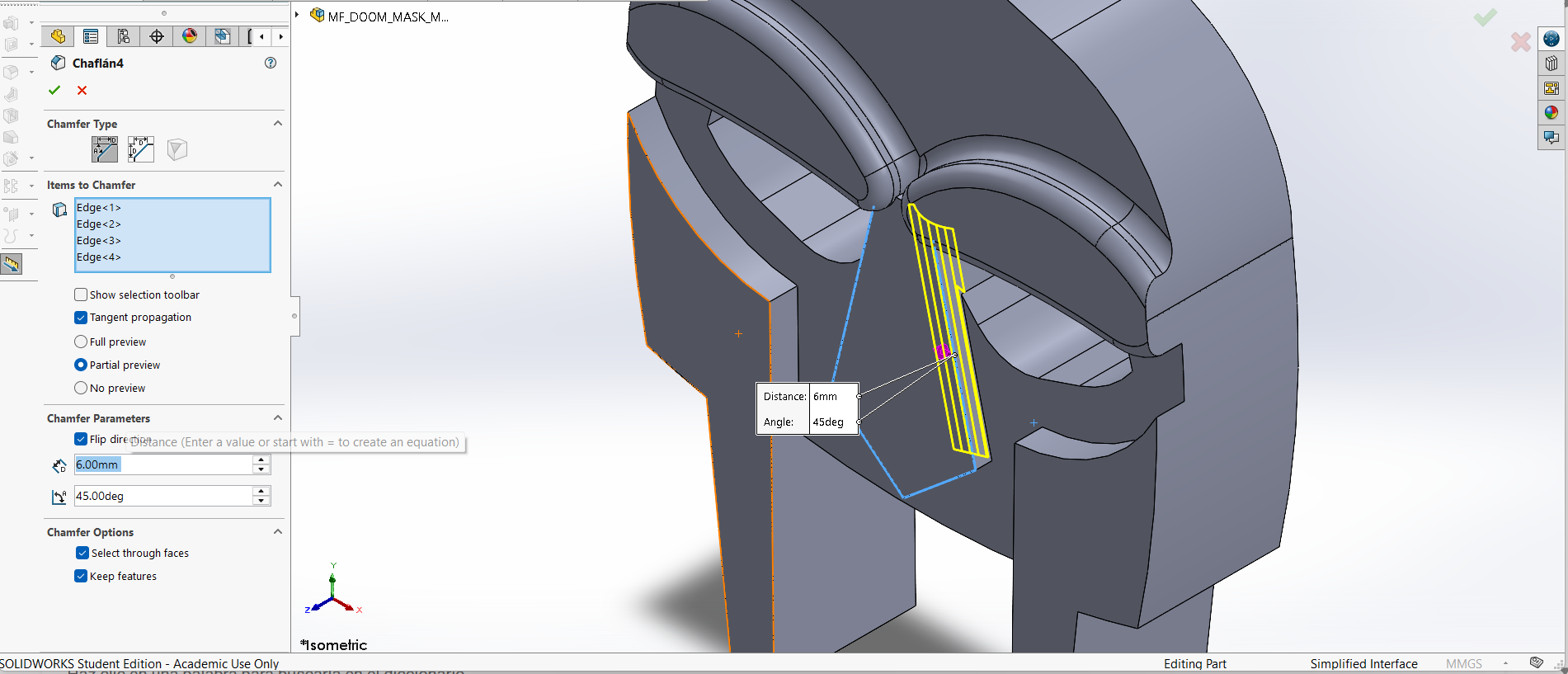The image size is (1568, 674).
Task: Open the Design Library task pane tab
Action: [1552, 63]
